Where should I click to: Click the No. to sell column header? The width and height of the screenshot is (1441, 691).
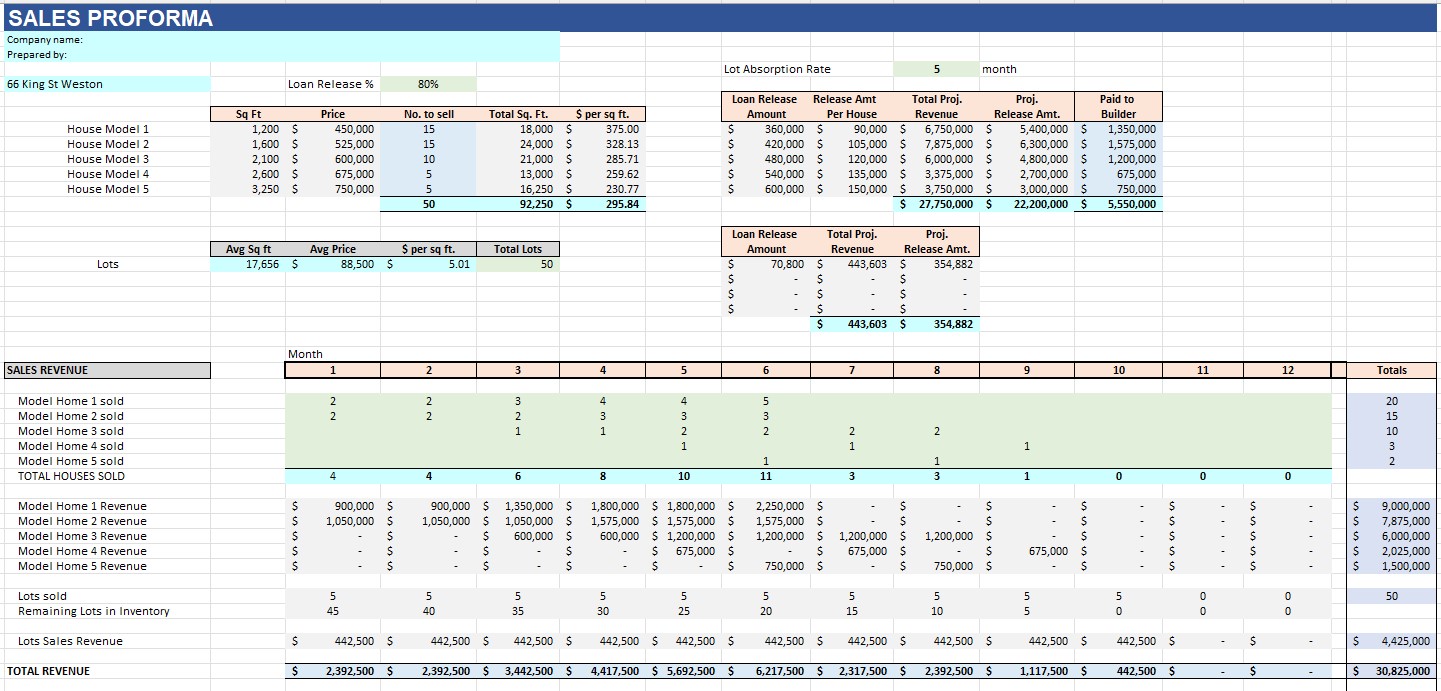(x=428, y=114)
